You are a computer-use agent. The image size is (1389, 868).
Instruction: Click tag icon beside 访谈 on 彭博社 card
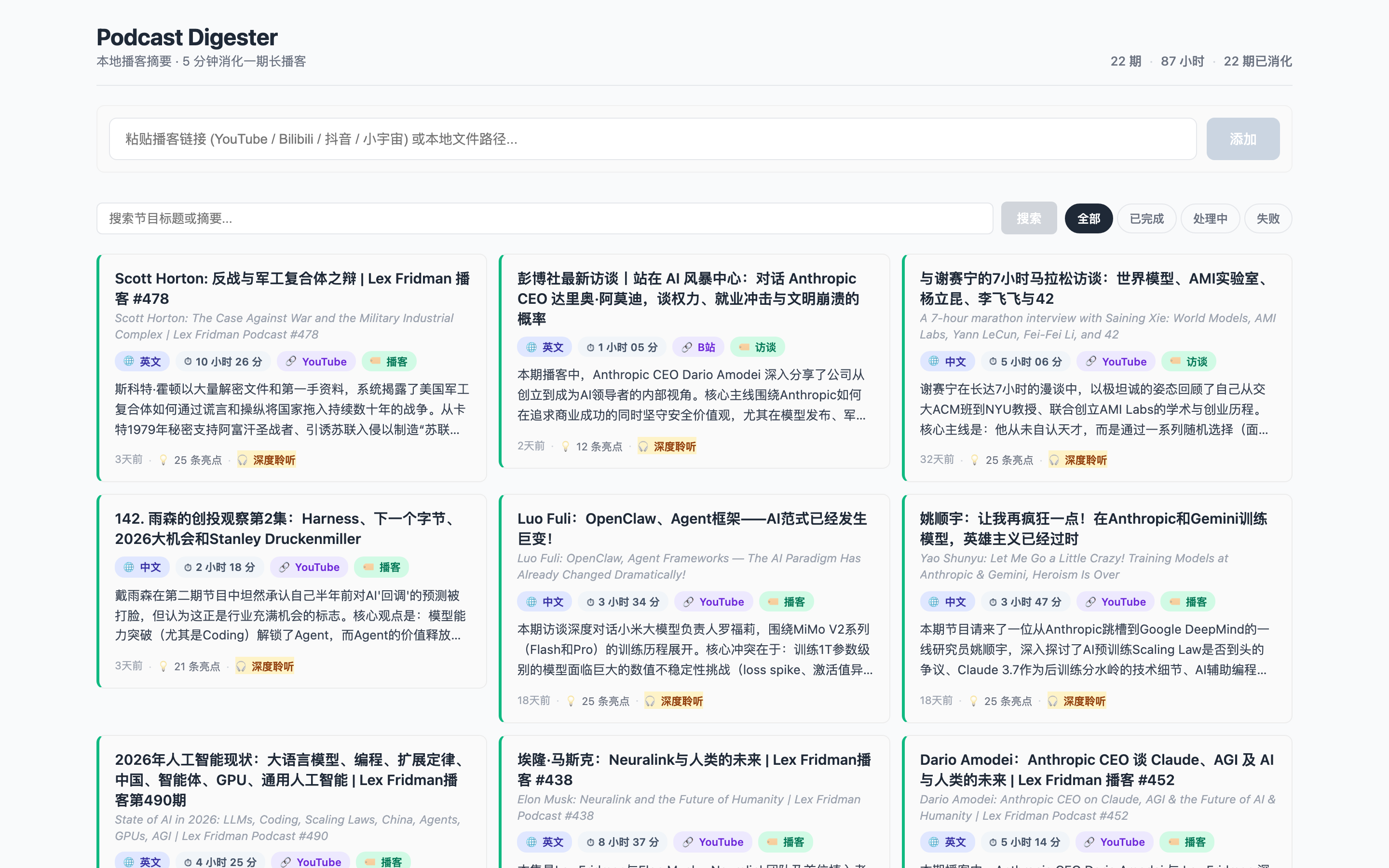tap(745, 347)
